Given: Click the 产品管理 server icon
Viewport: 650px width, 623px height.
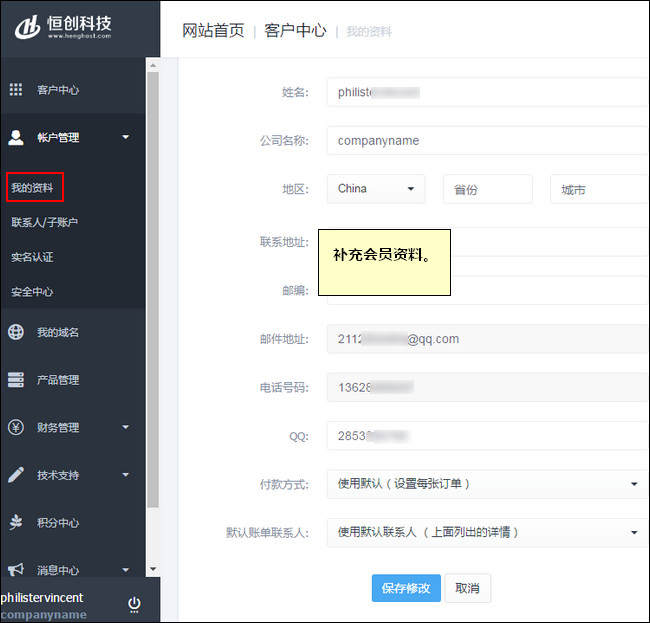Looking at the screenshot, I should click(x=16, y=380).
